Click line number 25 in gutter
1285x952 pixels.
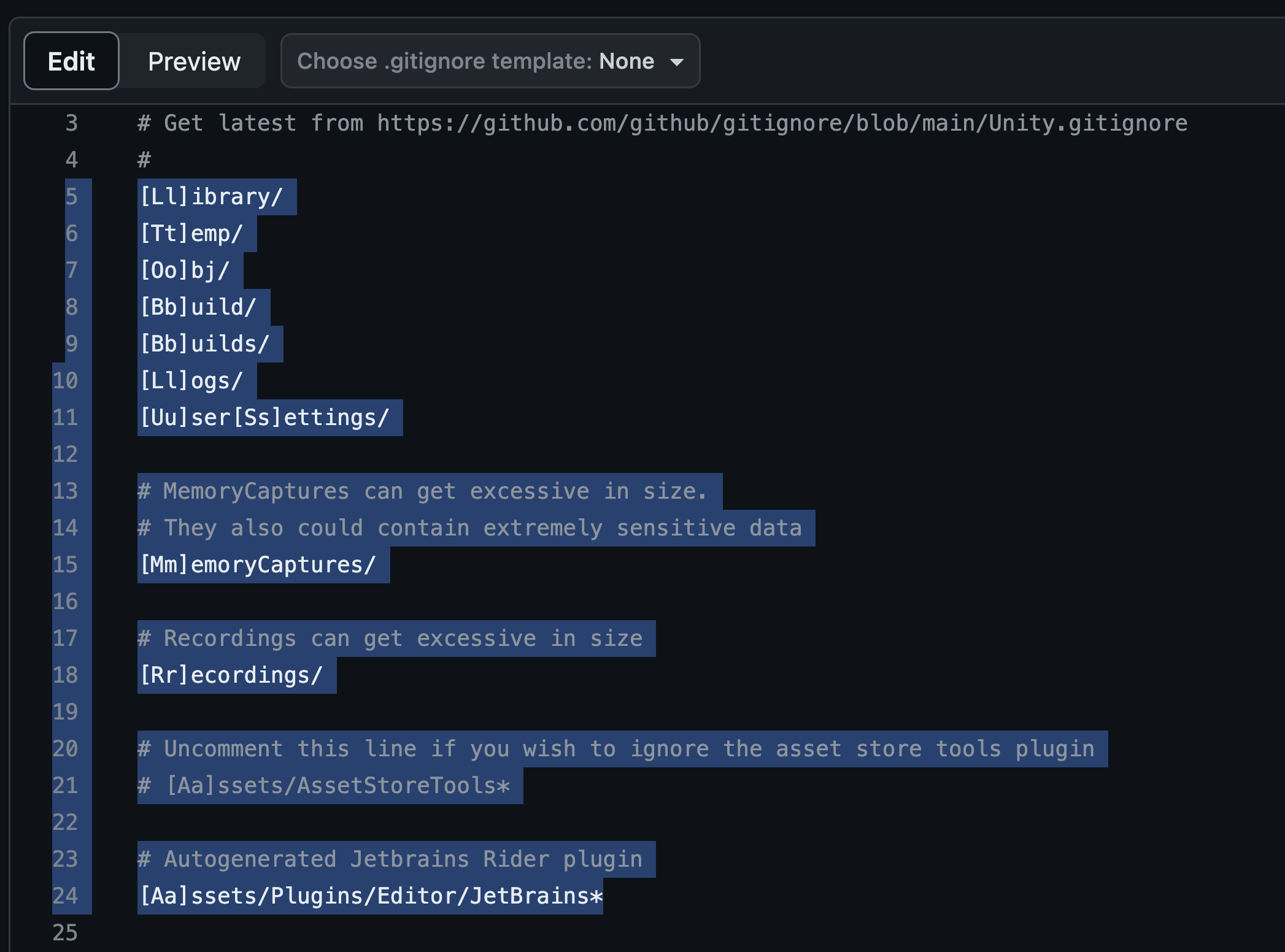[65, 933]
